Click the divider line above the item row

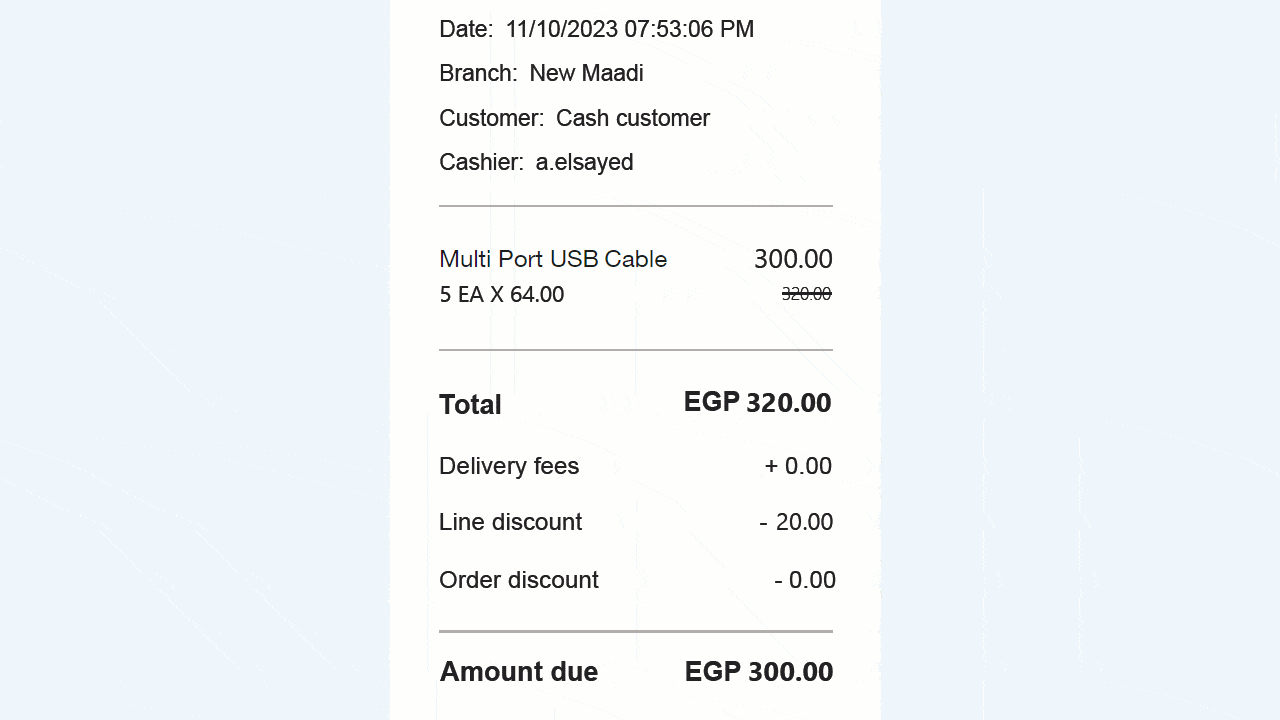tap(636, 206)
